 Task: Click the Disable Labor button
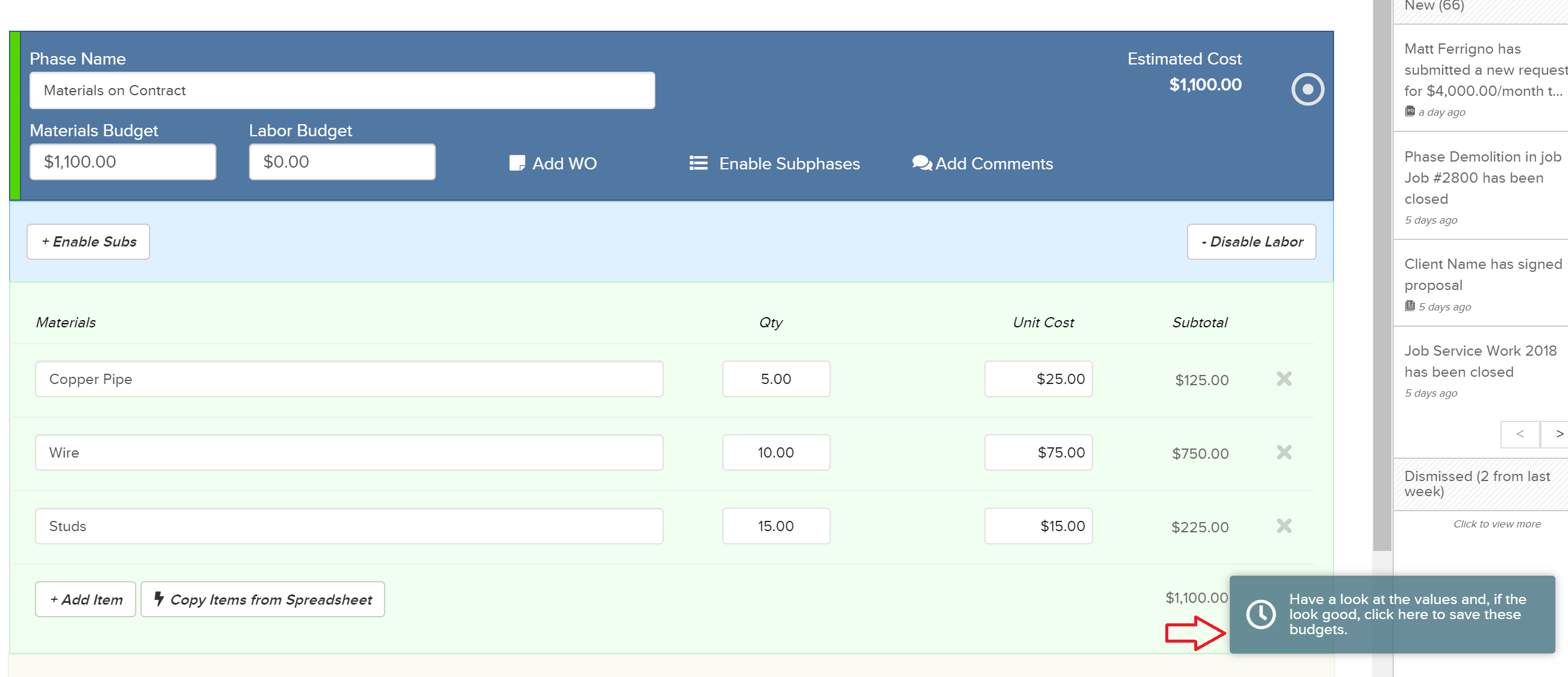point(1252,242)
